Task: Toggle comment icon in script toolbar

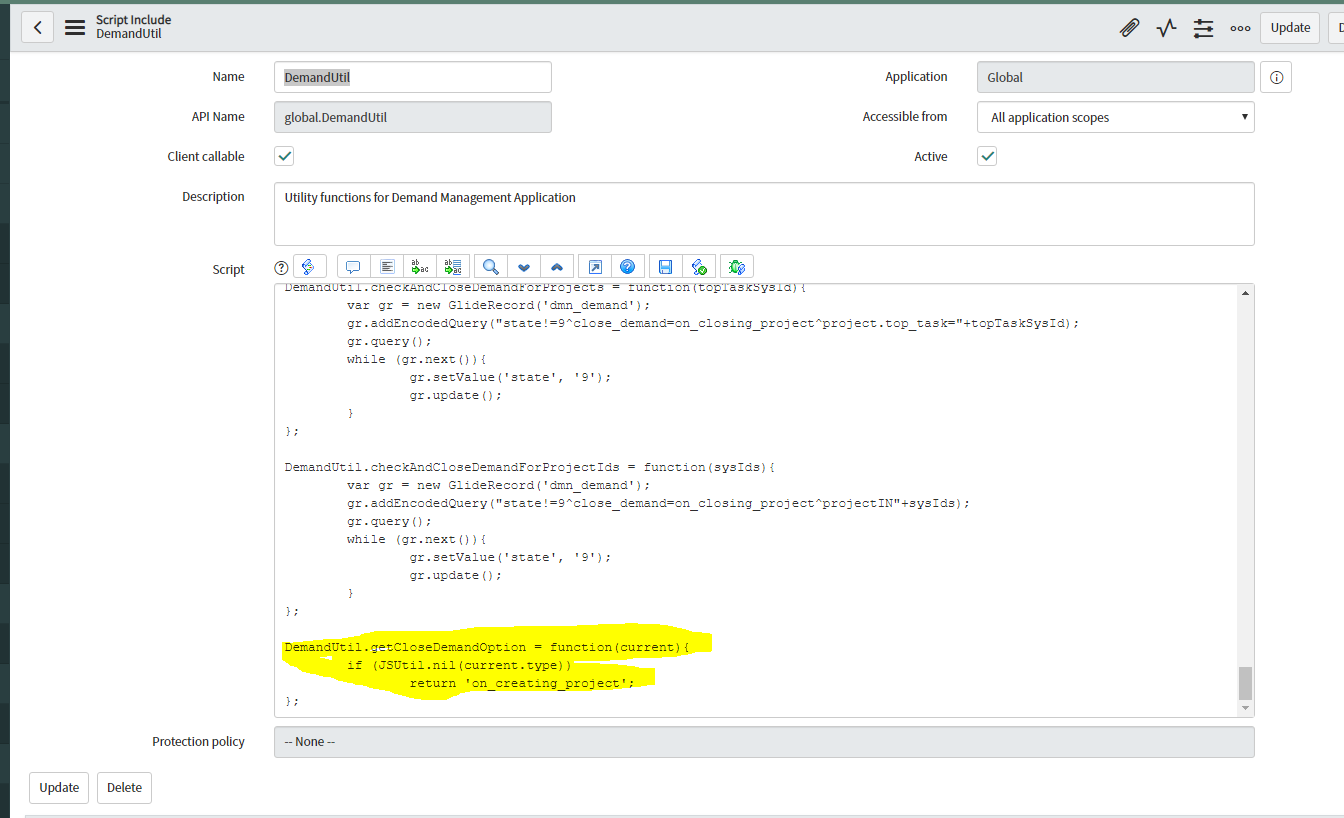Action: [353, 267]
